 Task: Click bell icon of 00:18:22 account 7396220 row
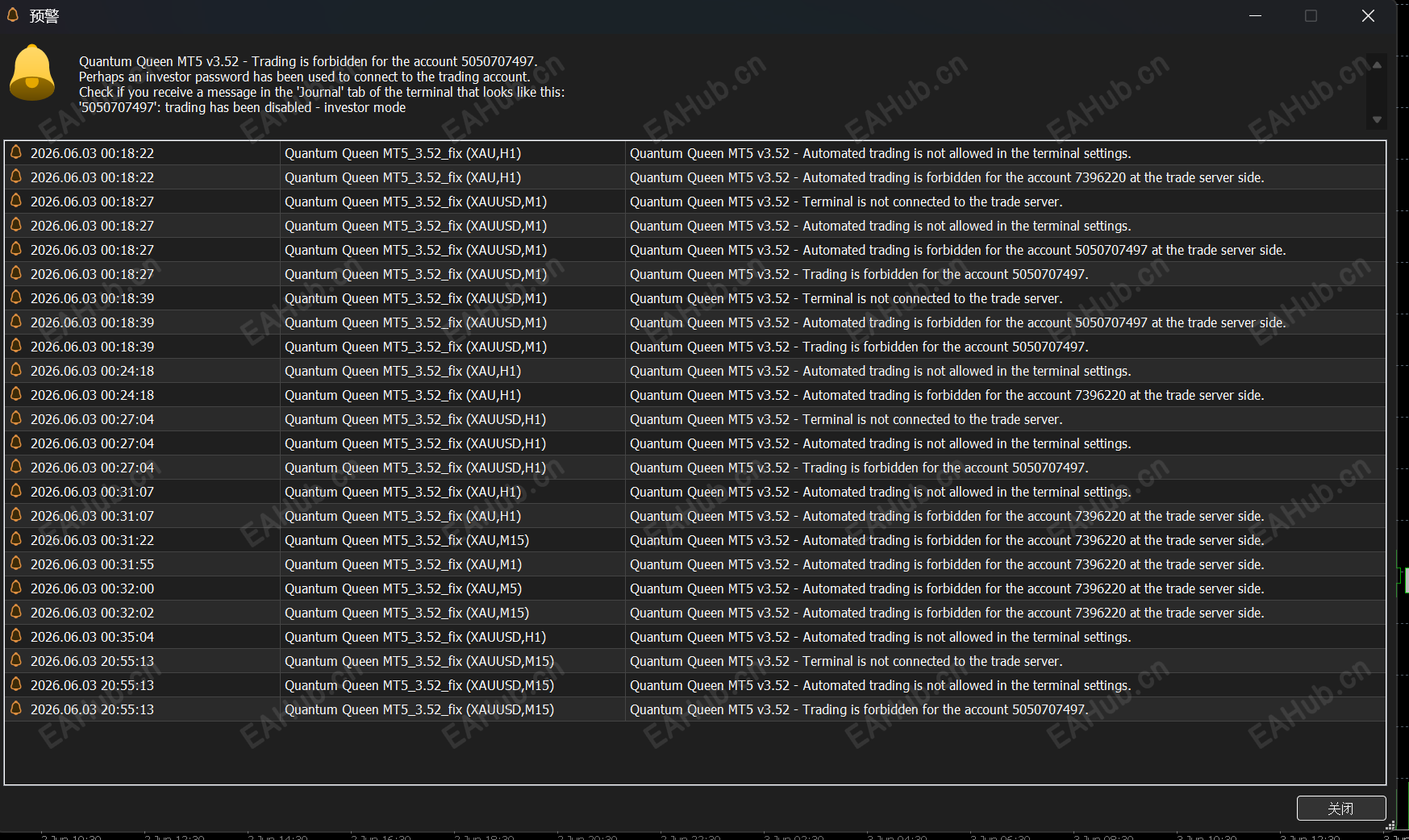click(x=16, y=177)
